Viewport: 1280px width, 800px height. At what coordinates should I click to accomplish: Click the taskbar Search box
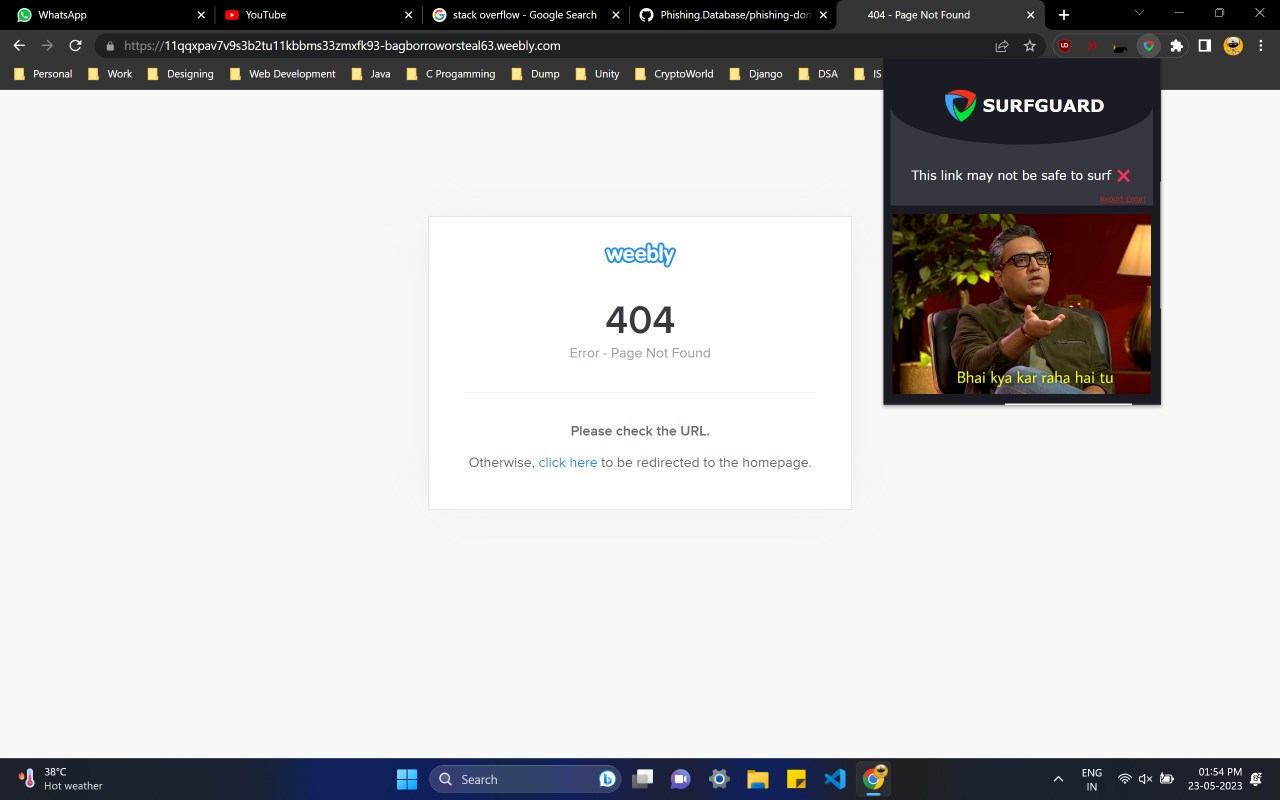(x=525, y=779)
